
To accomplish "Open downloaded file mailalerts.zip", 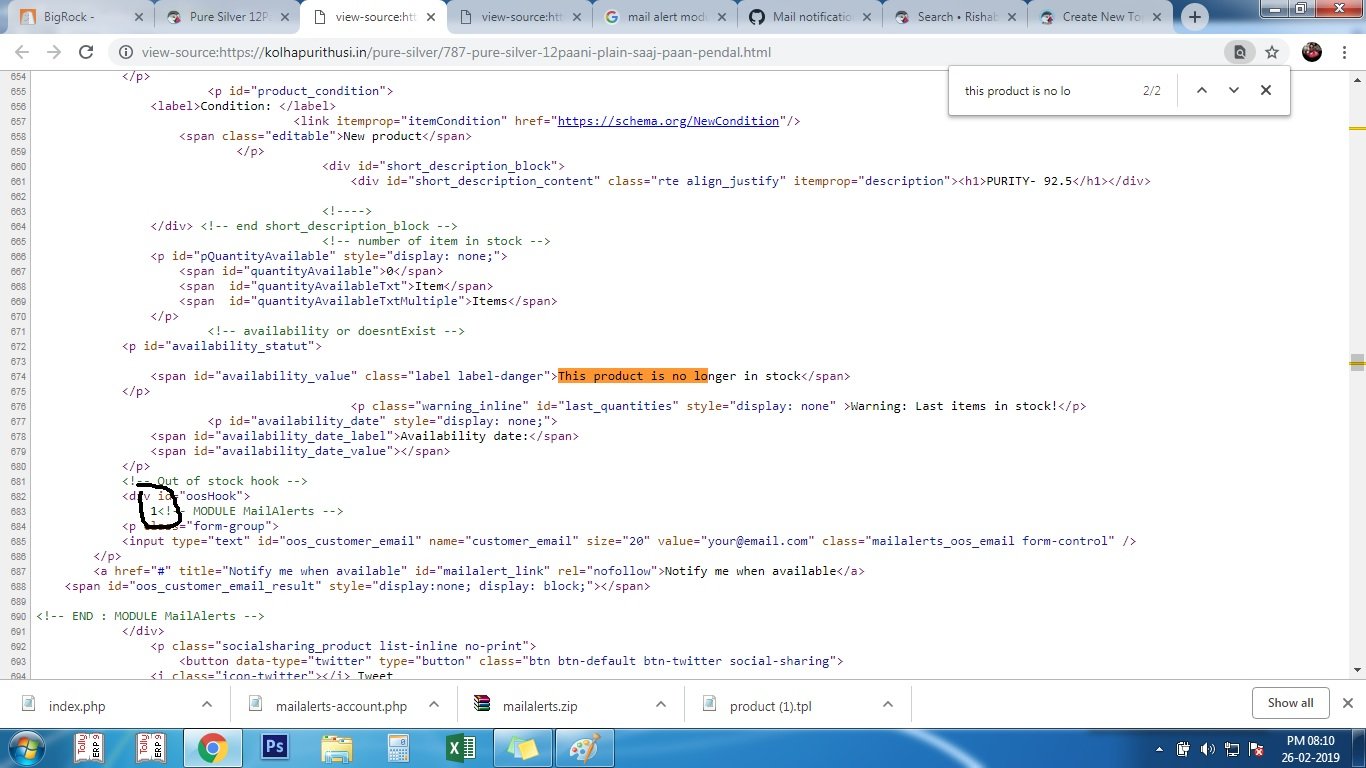I will (540, 706).
